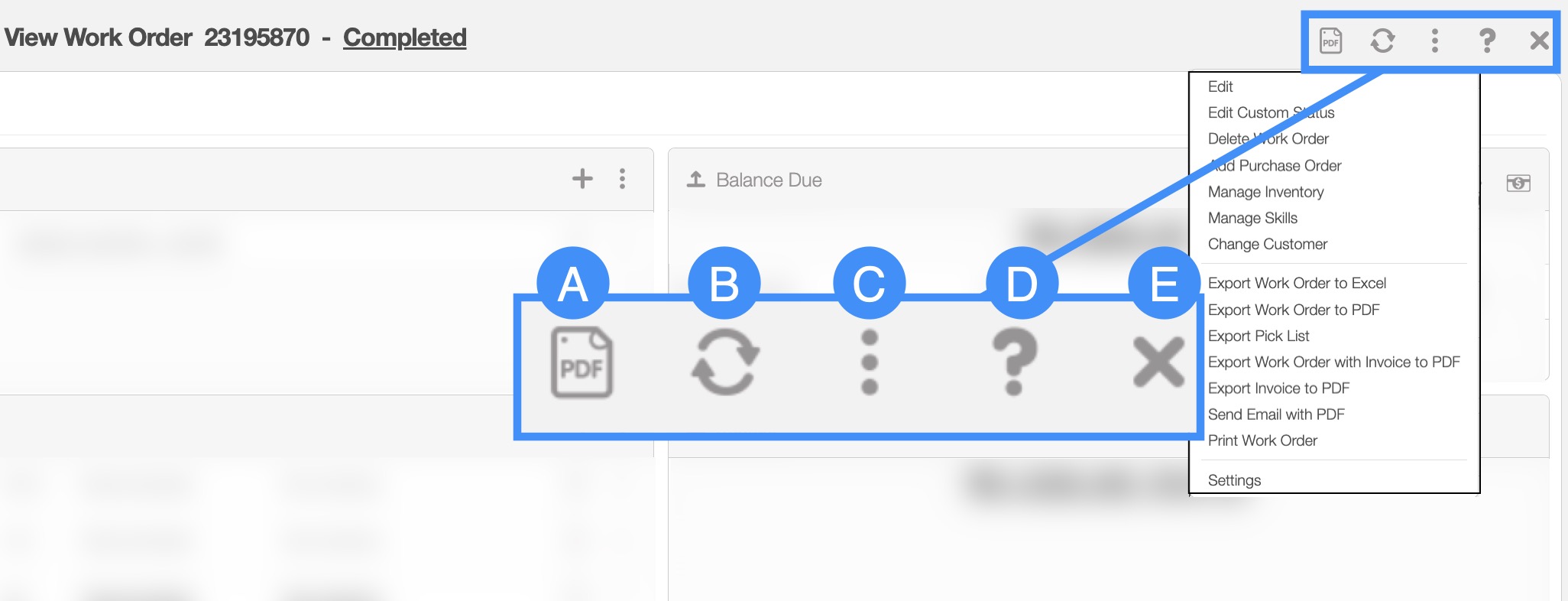Open help with the question mark icon
The height and width of the screenshot is (601, 1568).
(x=1486, y=41)
